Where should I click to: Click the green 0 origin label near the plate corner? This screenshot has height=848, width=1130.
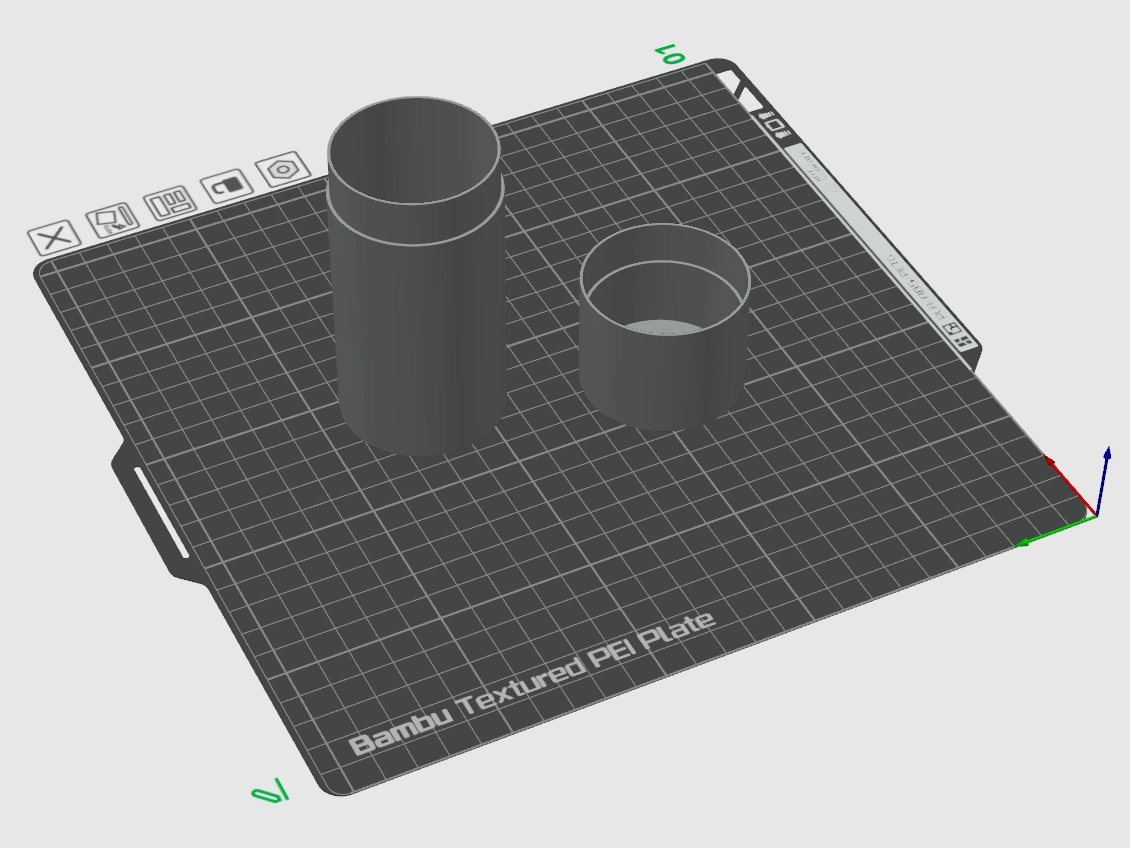(270, 791)
